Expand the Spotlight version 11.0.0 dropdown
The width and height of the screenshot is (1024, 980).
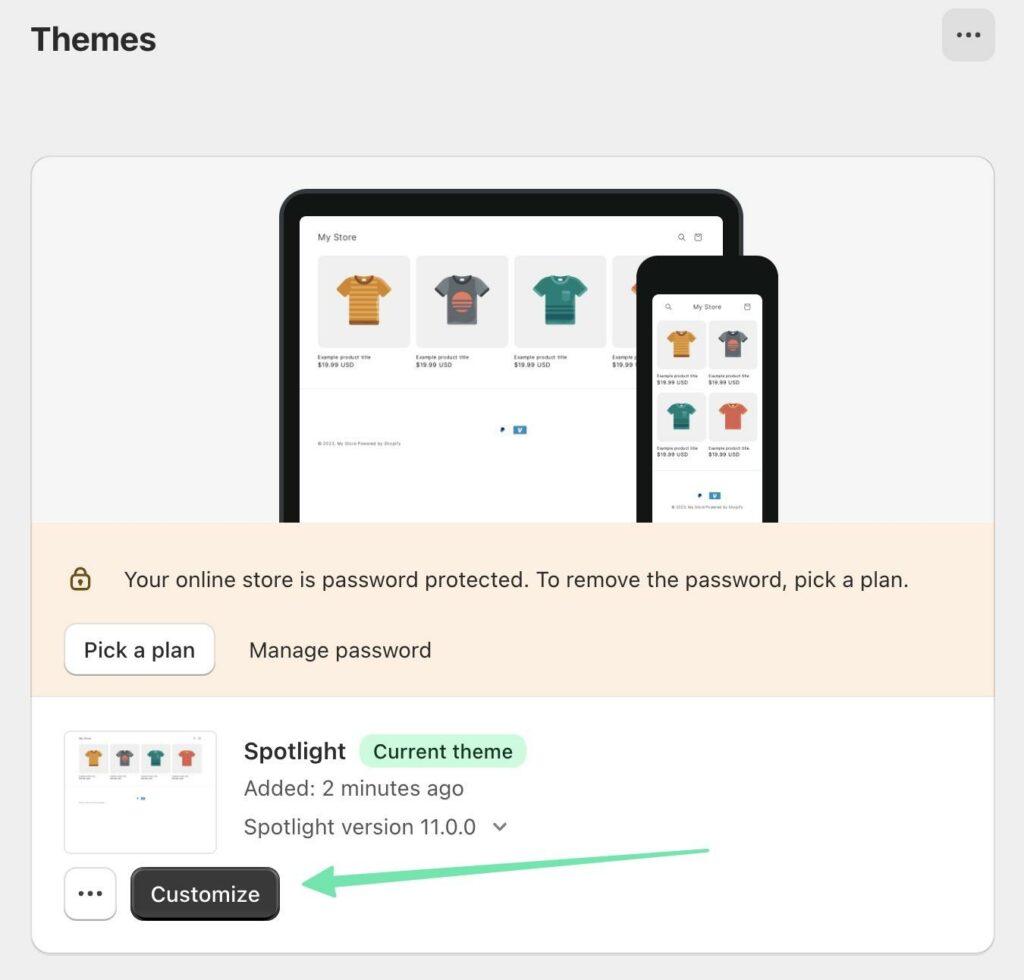(501, 827)
